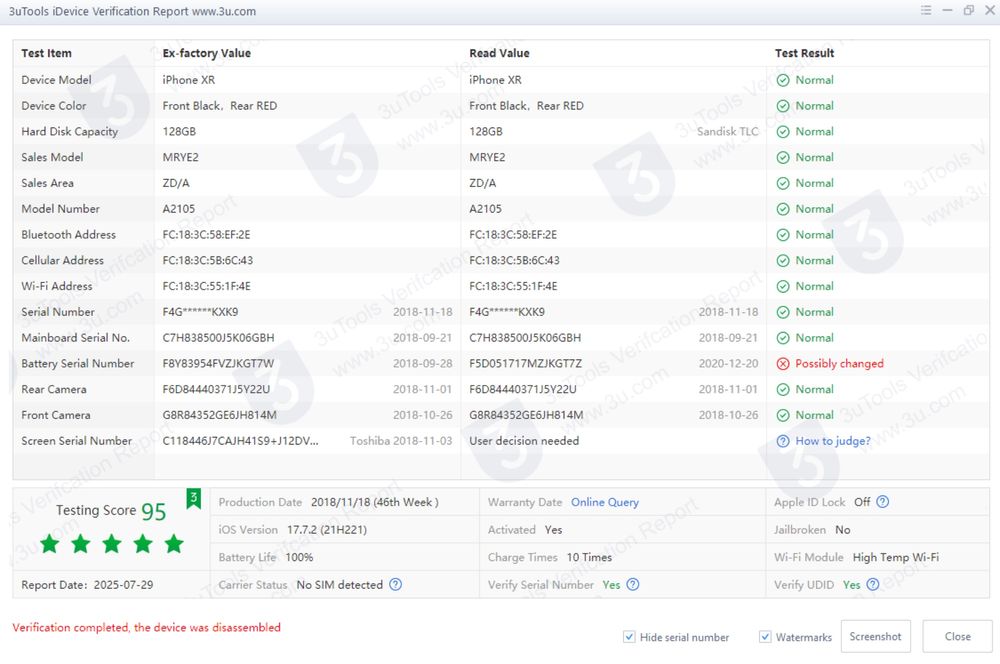
Task: Click the green 3uTools badge beside Testing Score
Action: (x=193, y=499)
